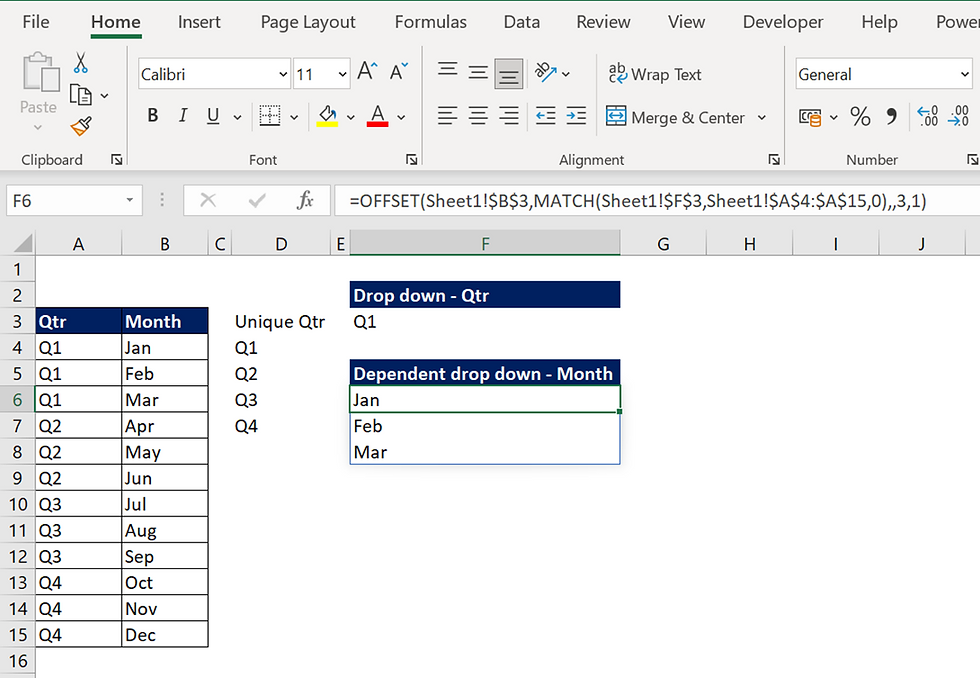The width and height of the screenshot is (980, 678).
Task: Expand Merge & Center options arrow
Action: pyautogui.click(x=762, y=117)
